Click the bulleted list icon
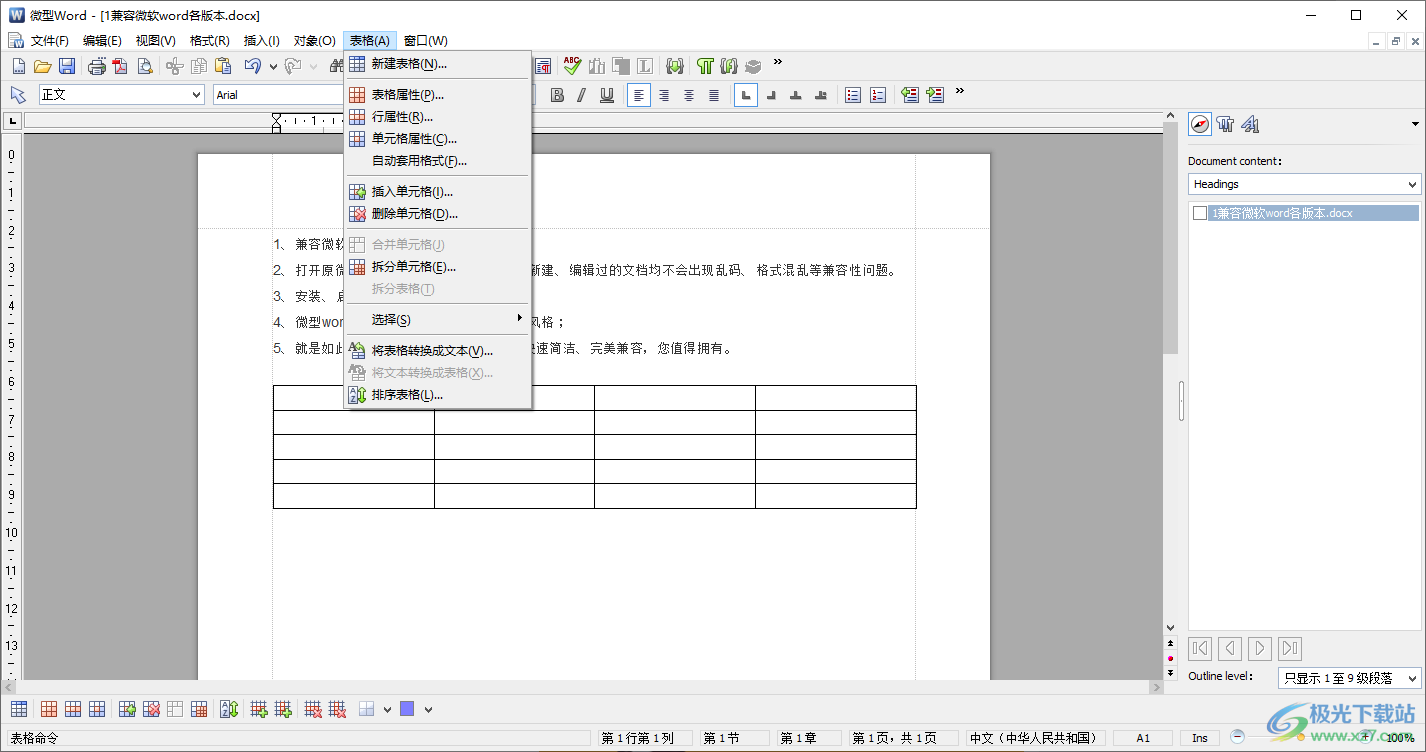 pyautogui.click(x=853, y=95)
